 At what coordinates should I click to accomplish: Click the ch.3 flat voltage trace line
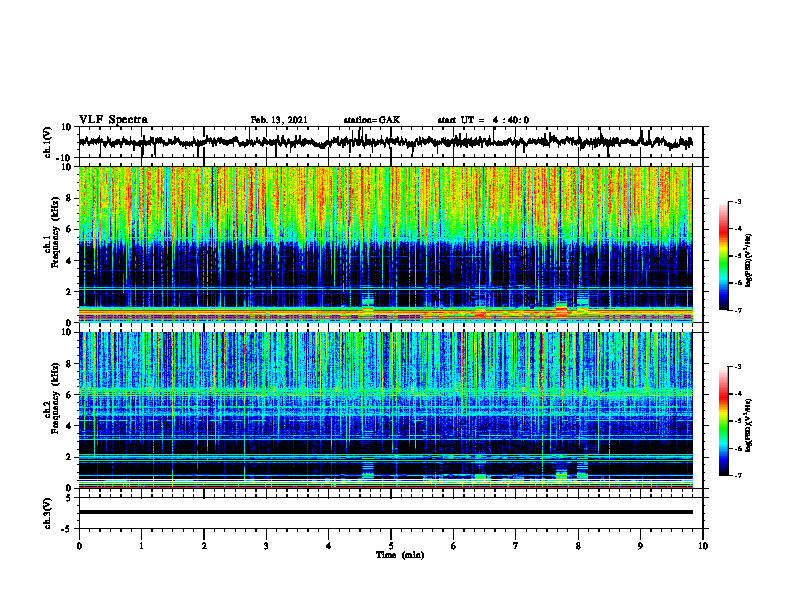click(x=385, y=512)
